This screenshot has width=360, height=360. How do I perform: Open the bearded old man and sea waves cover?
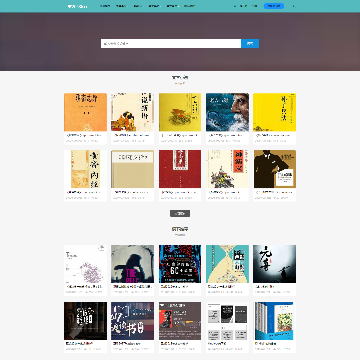pyautogui.click(x=227, y=112)
